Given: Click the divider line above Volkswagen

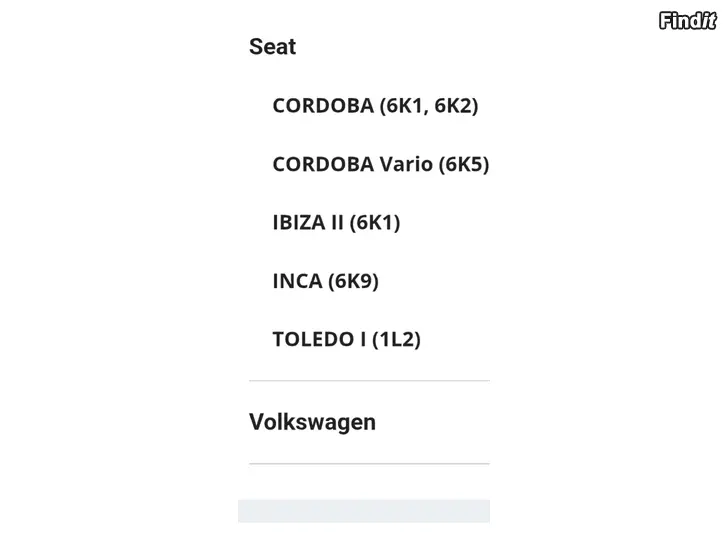Looking at the screenshot, I should (369, 381).
